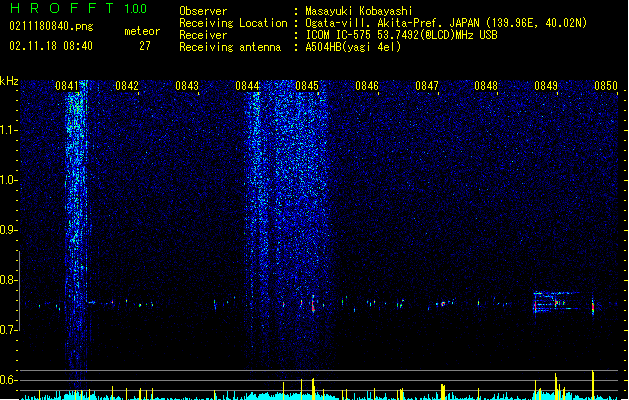The image size is (629, 400).
Task: Click the A504HB(yagi 4el) antenna text
Action: click(353, 47)
